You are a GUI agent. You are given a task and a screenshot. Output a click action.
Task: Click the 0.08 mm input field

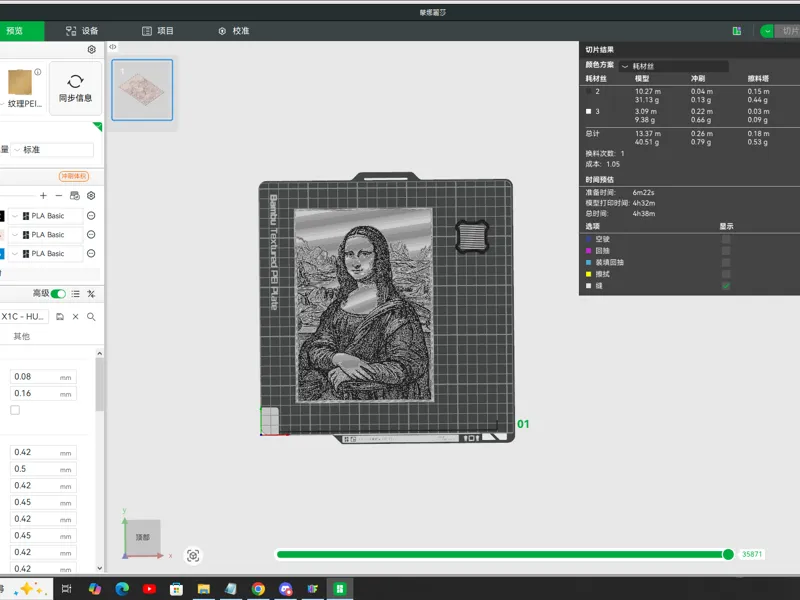point(43,377)
